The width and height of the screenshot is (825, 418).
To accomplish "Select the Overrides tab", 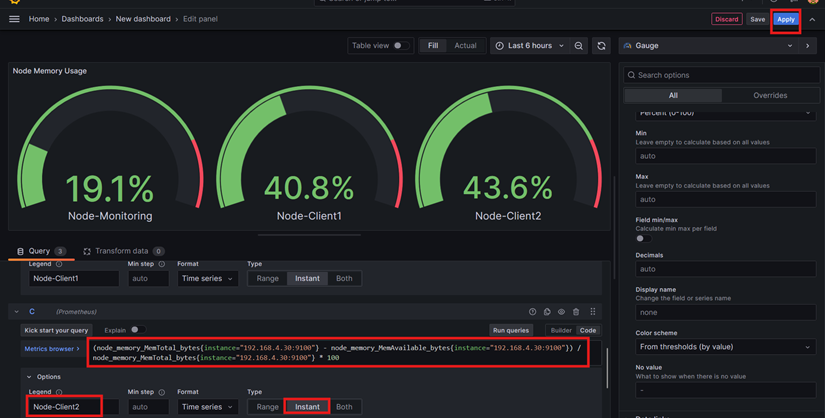I will [770, 95].
